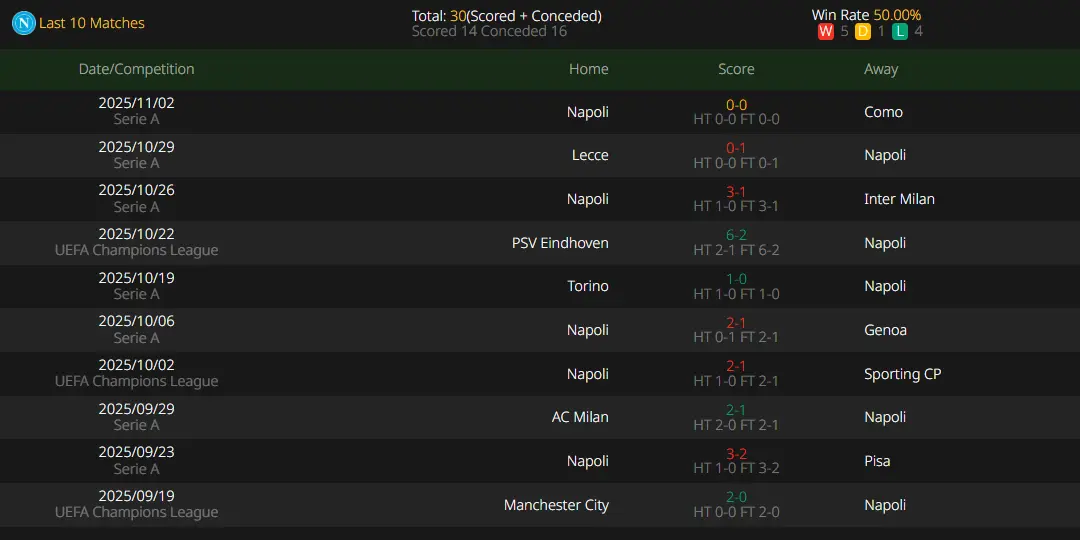
Task: Click the red W wins badge
Action: (825, 32)
